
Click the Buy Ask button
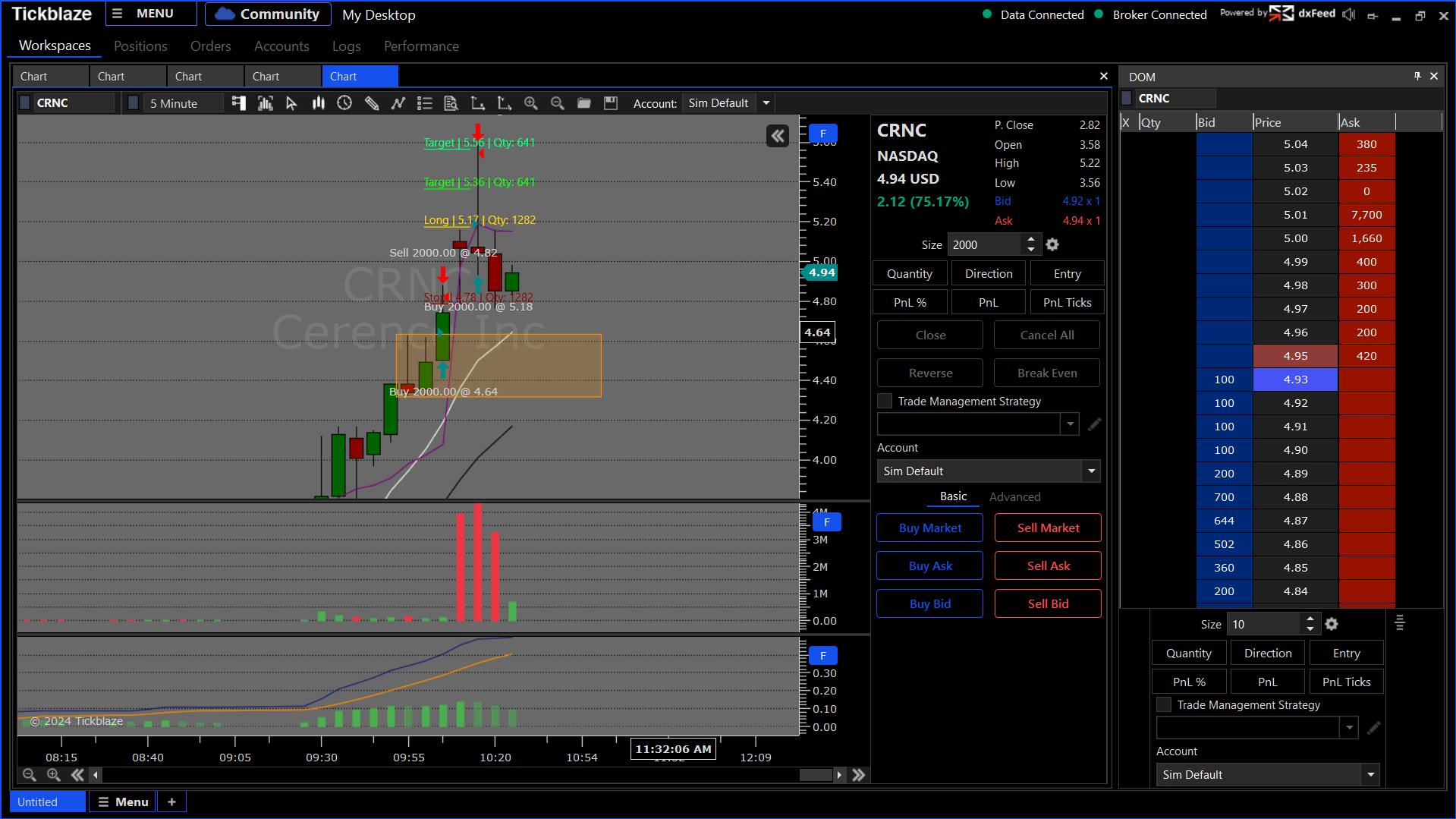(x=929, y=565)
